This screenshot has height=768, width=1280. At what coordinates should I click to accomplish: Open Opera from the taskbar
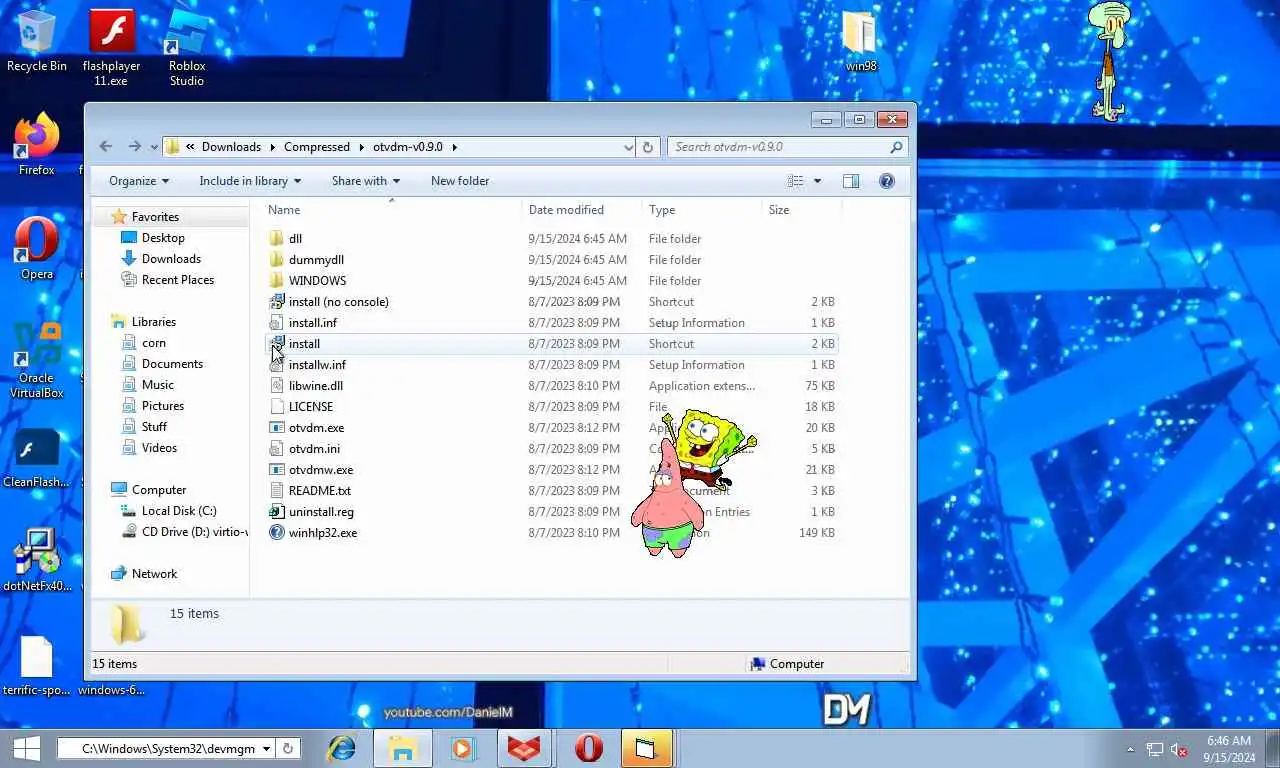pos(588,748)
